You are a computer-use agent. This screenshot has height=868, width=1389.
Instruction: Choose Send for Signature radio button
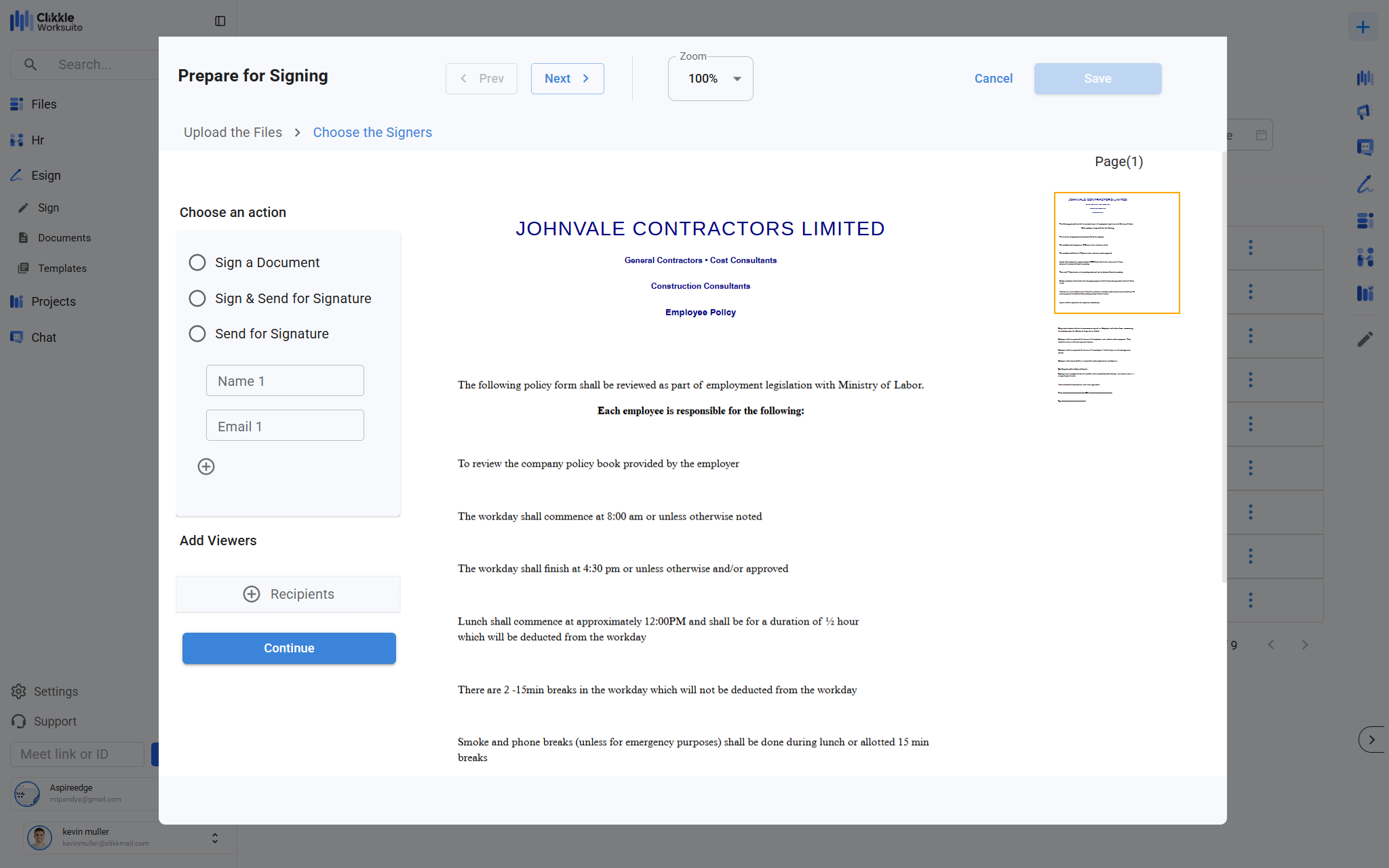pyautogui.click(x=197, y=334)
